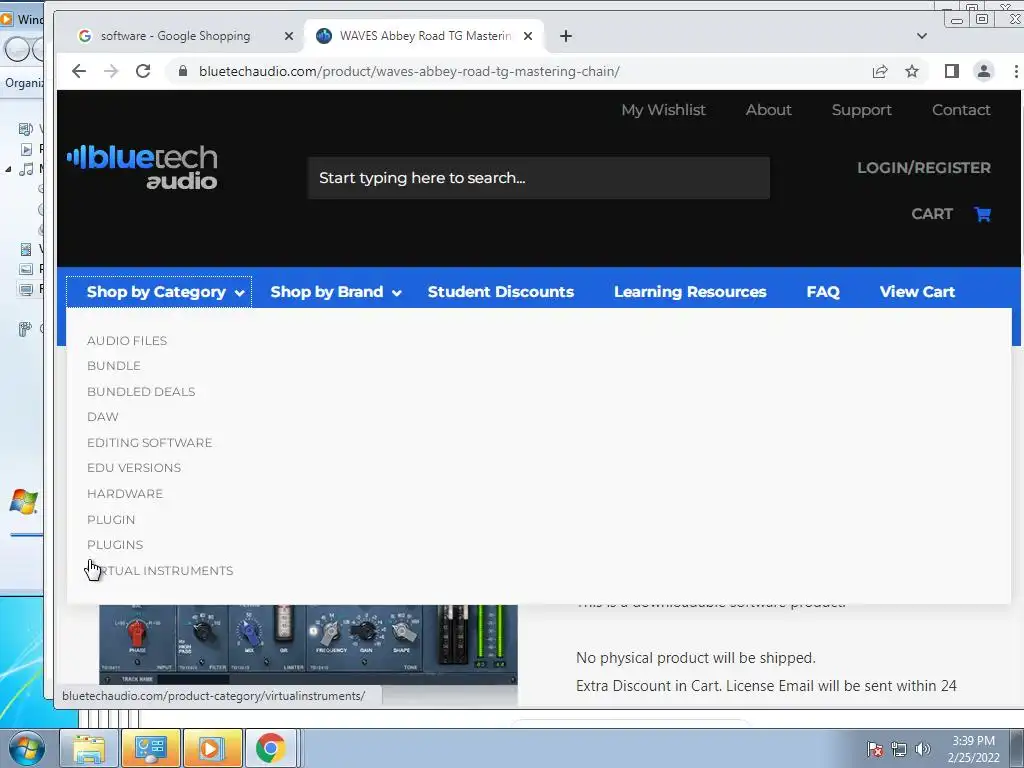1024x768 pixels.
Task: Select HARDWARE category
Action: [125, 494]
